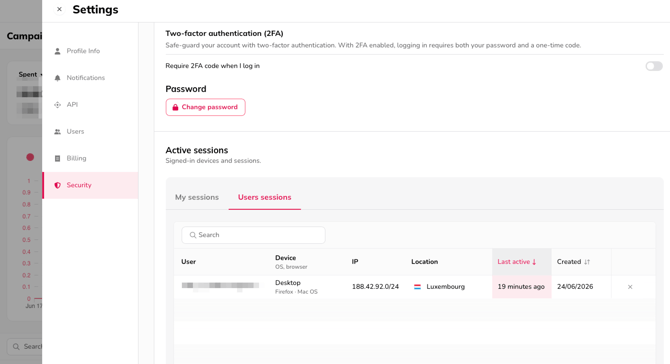Select Security in sidebar

[90, 185]
